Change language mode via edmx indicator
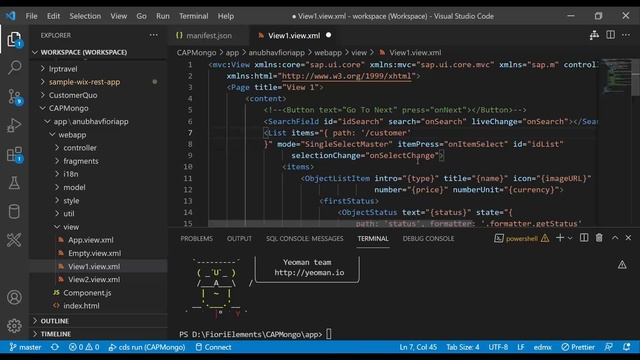Viewport: 640px width, 360px height. [x=542, y=347]
